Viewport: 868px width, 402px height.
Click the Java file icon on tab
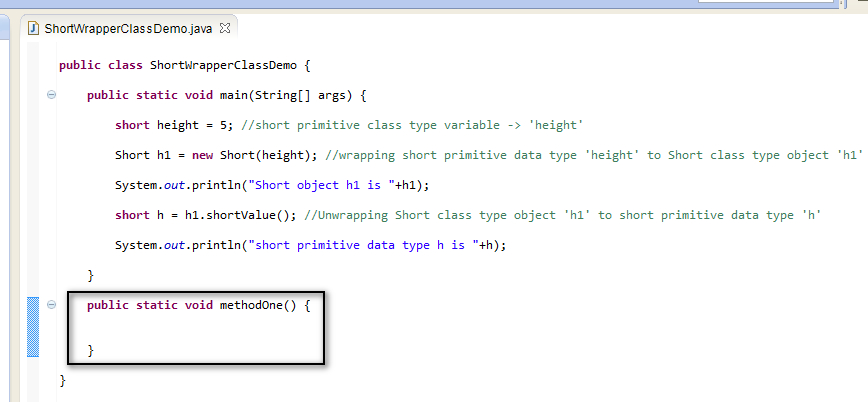(34, 28)
